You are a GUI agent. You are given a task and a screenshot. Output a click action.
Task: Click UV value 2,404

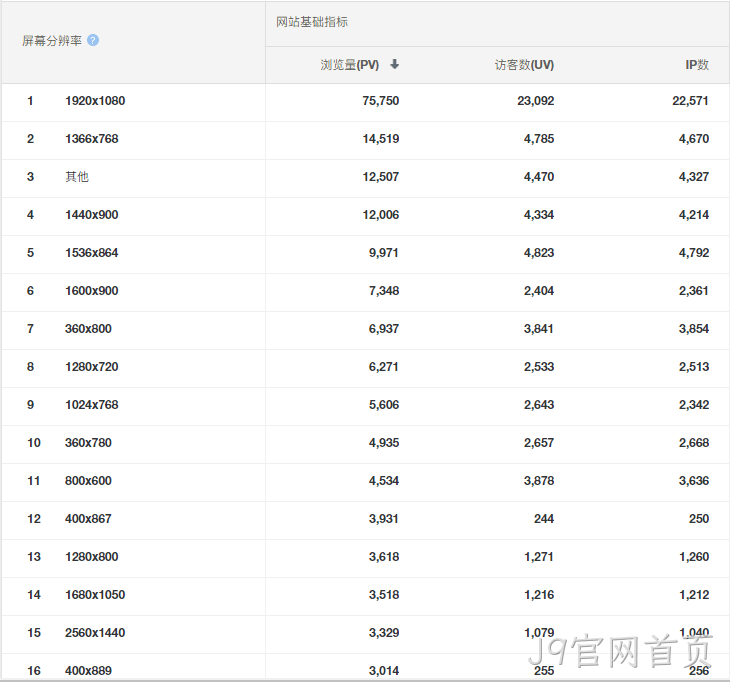(x=539, y=291)
